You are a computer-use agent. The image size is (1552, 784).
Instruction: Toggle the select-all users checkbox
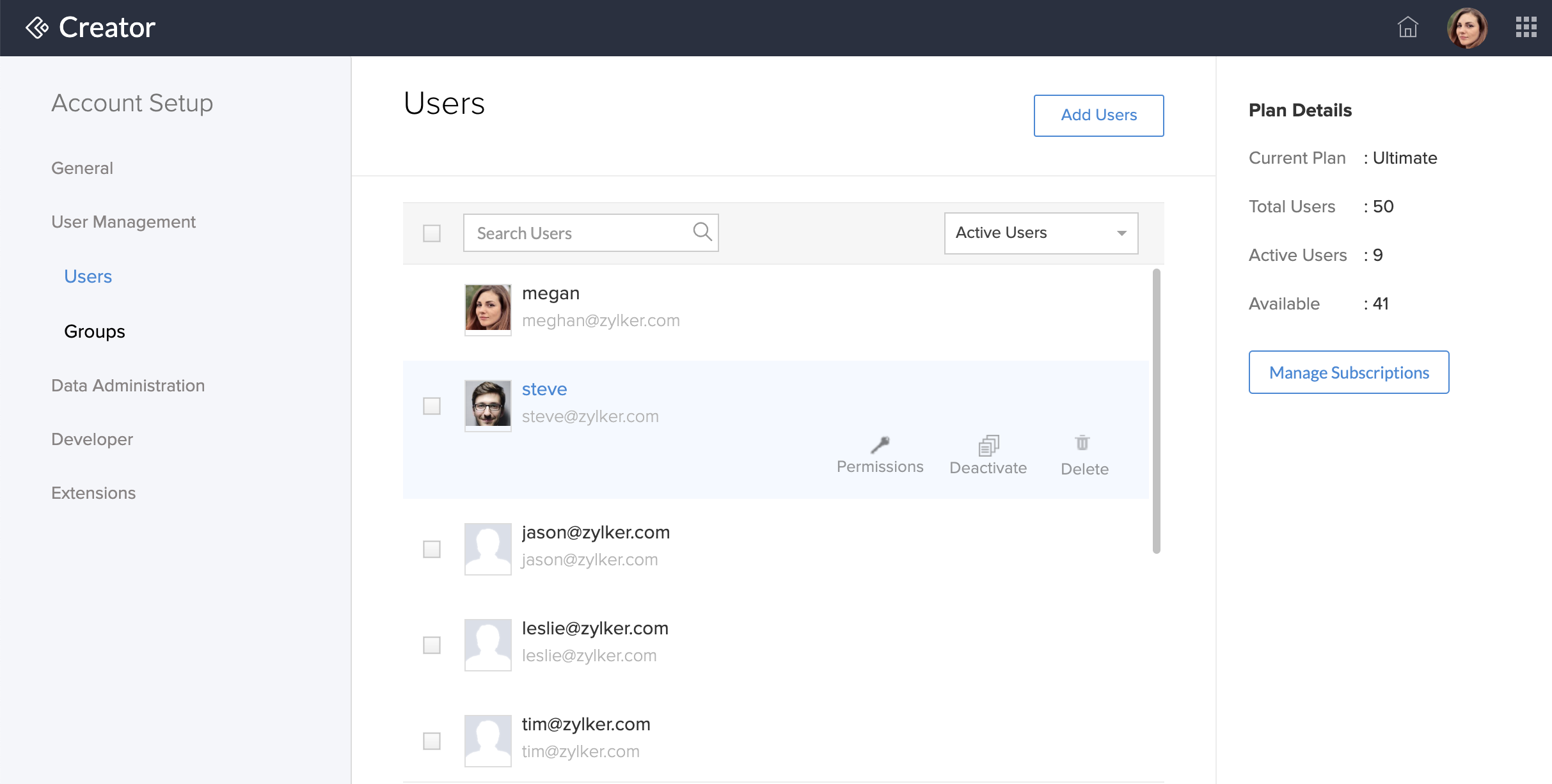click(432, 233)
